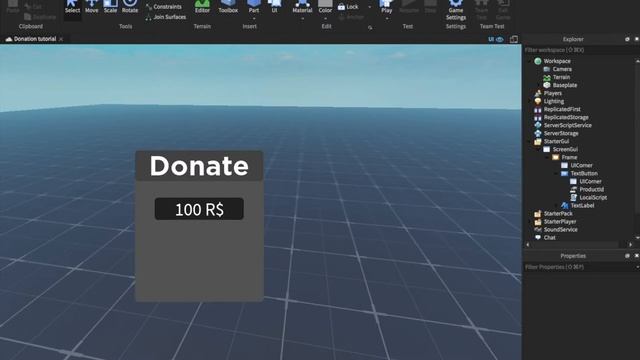Click the ReplicatedFirst icon
The height and width of the screenshot is (360, 640).
point(538,109)
